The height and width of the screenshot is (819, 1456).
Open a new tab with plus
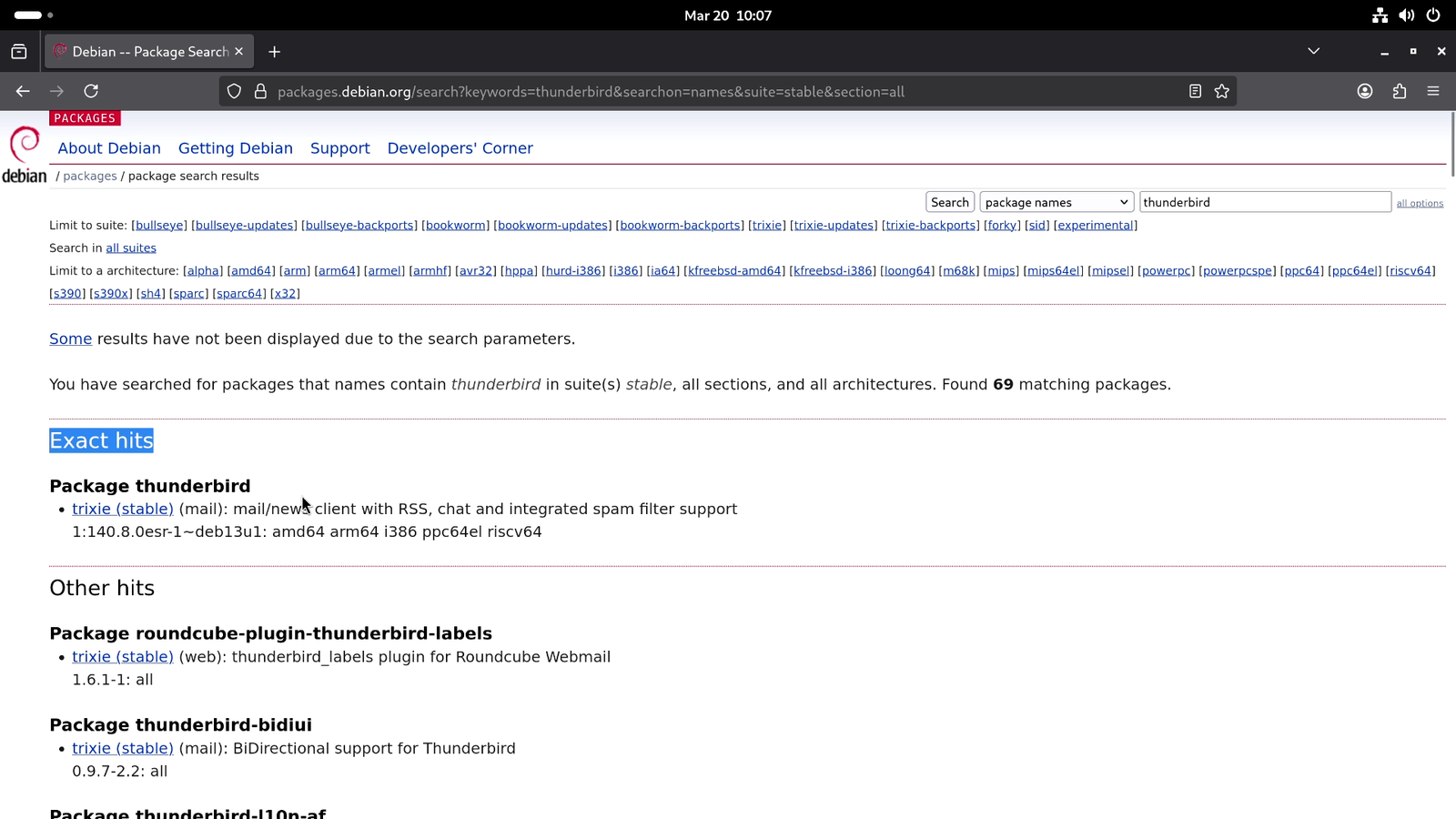click(274, 52)
